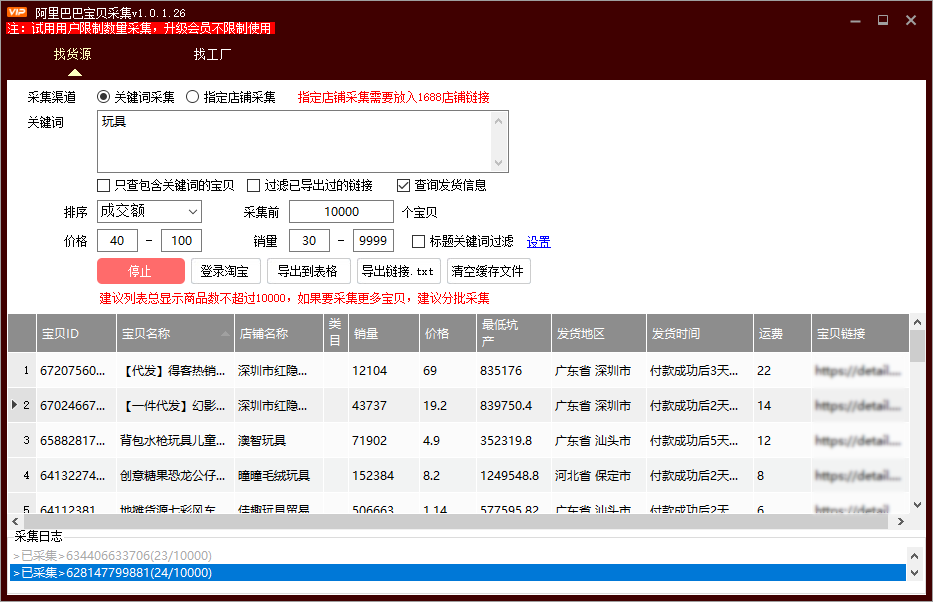This screenshot has height=602, width=933.
Task: Close the application window
Action: click(x=911, y=20)
